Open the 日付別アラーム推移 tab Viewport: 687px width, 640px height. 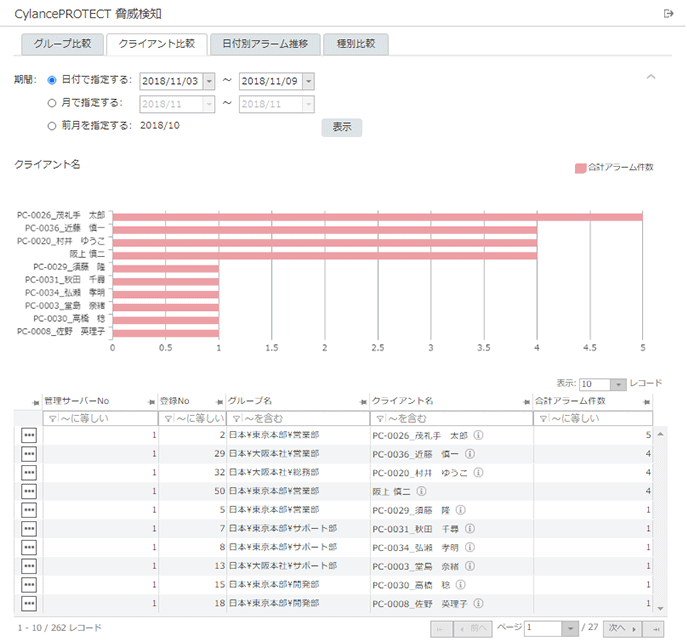[x=265, y=44]
